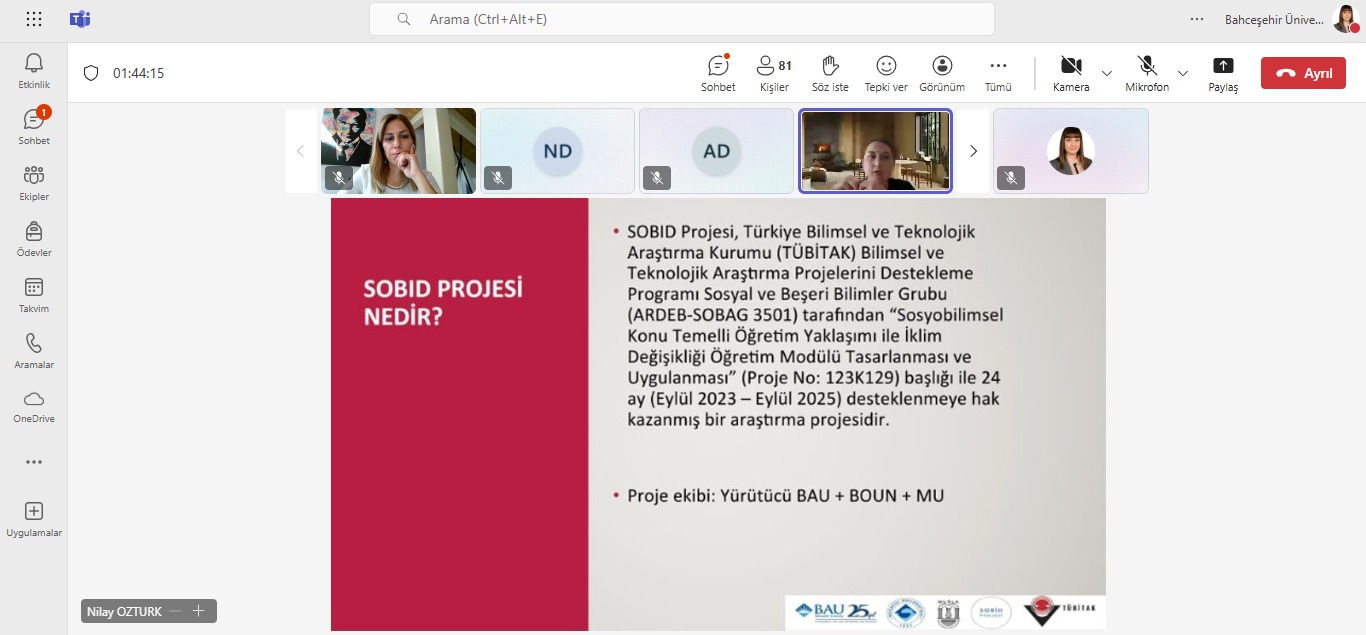Click the Arama search field
Screen dimensions: 1366x635
[682, 19]
